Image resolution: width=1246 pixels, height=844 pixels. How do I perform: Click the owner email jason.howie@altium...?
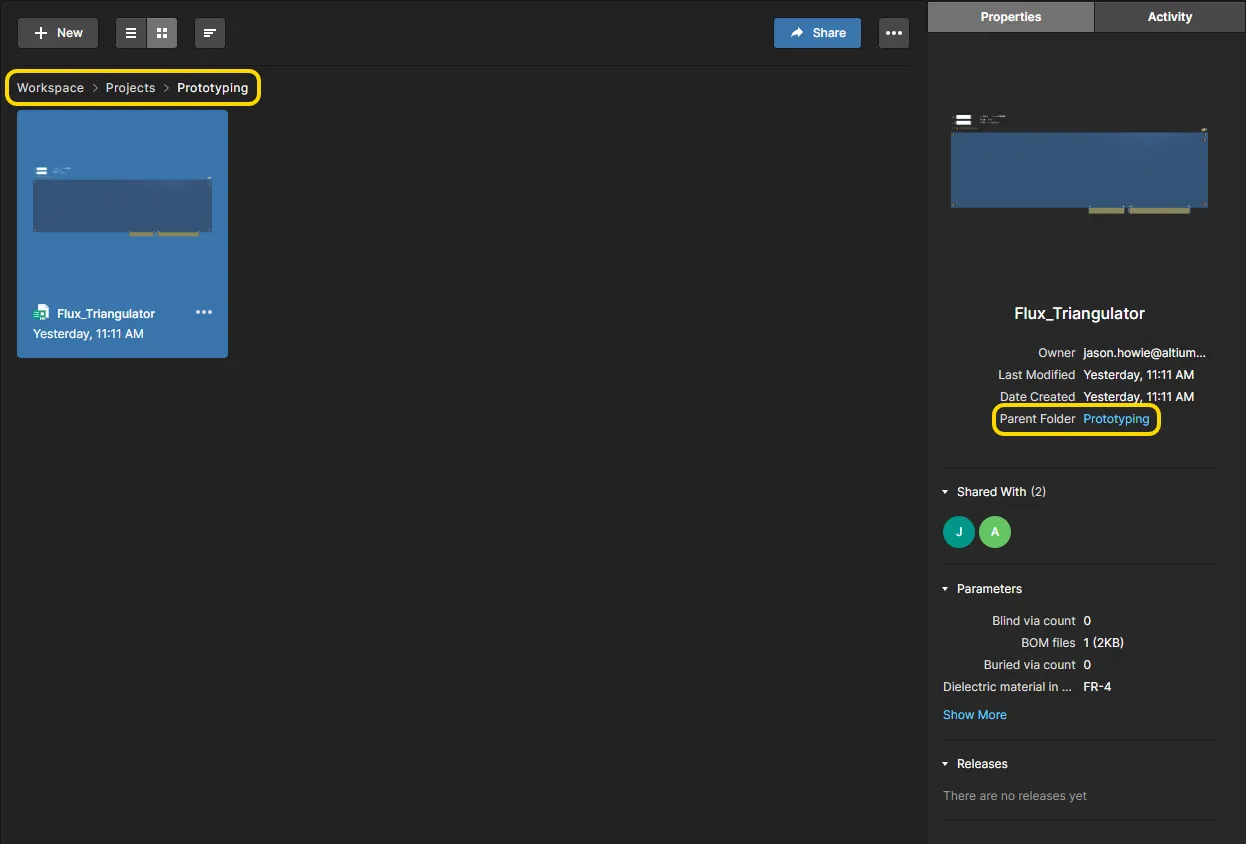tap(1145, 353)
